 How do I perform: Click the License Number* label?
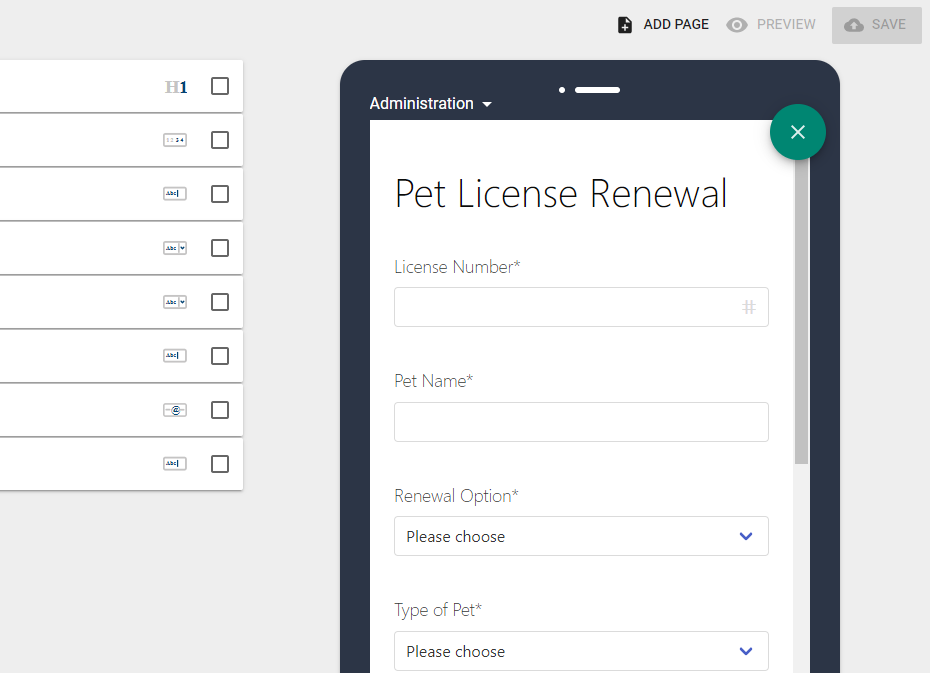(x=457, y=267)
